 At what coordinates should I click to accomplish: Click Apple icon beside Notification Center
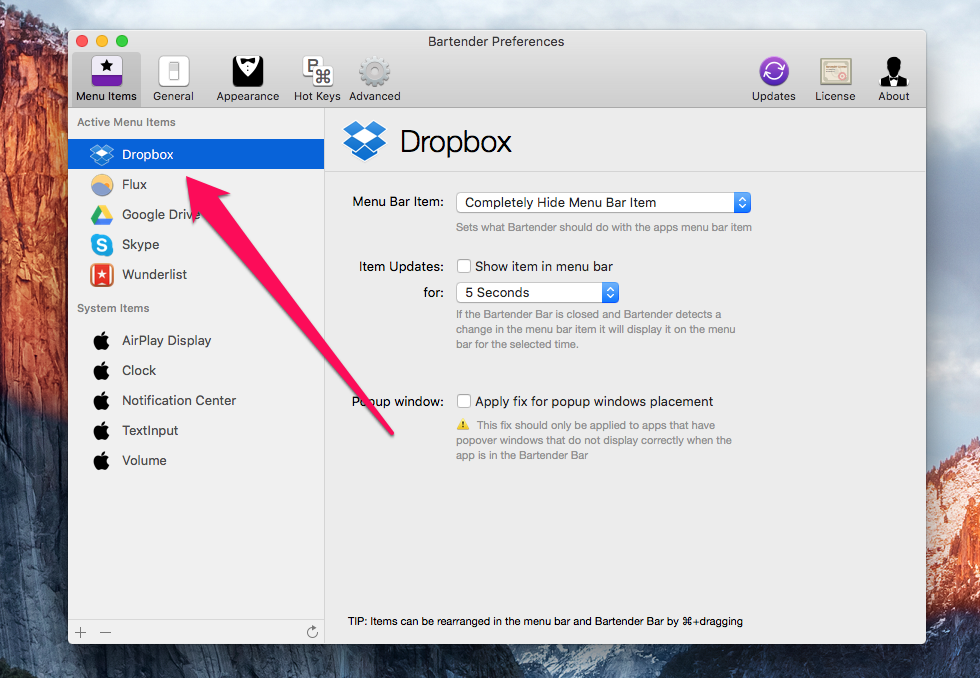pos(101,401)
